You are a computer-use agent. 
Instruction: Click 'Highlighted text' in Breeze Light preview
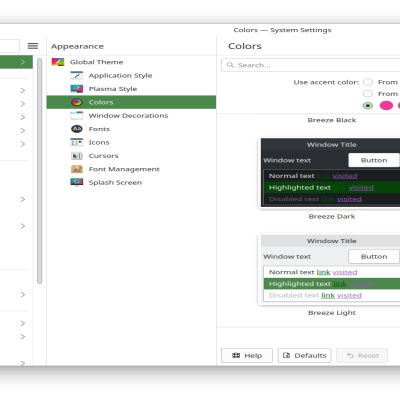pos(300,284)
